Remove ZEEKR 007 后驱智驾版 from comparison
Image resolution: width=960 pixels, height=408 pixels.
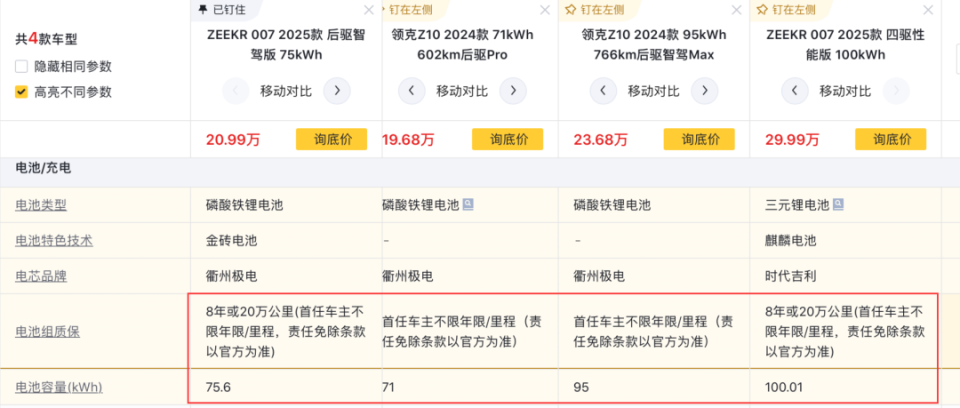[x=369, y=10]
